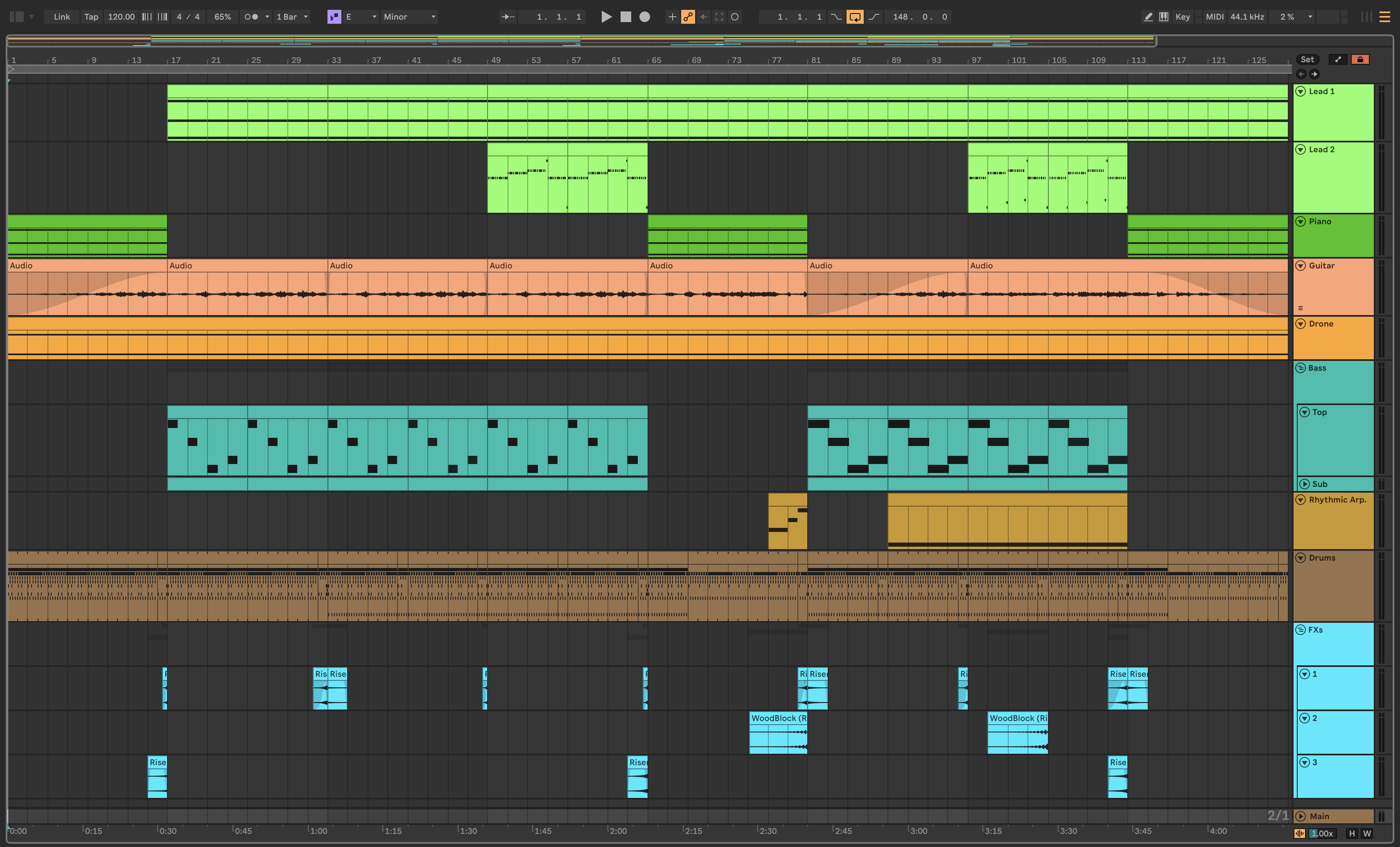
Task: Toggle the browser show/hide icon
Action: (x=16, y=17)
